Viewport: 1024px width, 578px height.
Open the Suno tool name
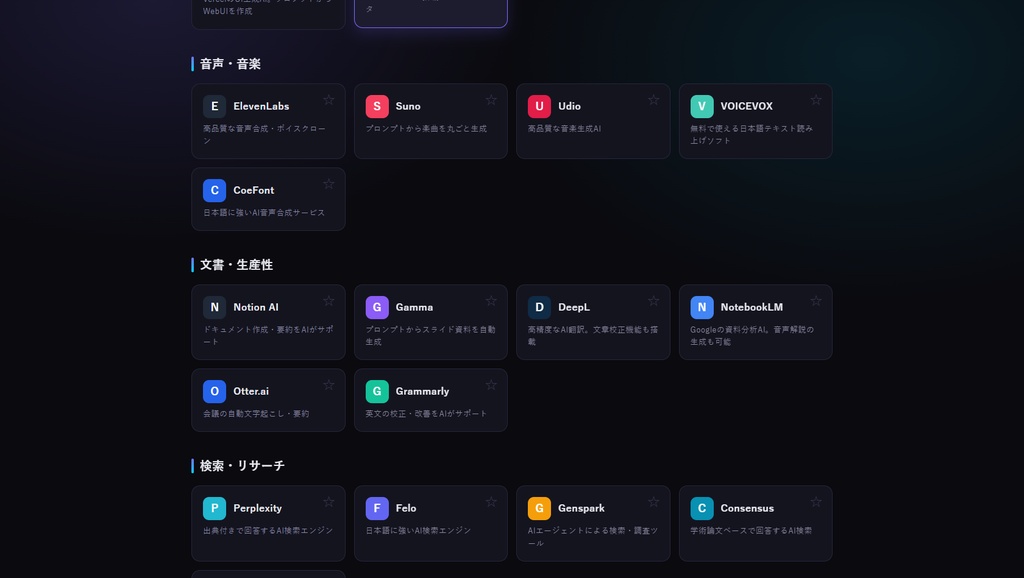(x=408, y=106)
